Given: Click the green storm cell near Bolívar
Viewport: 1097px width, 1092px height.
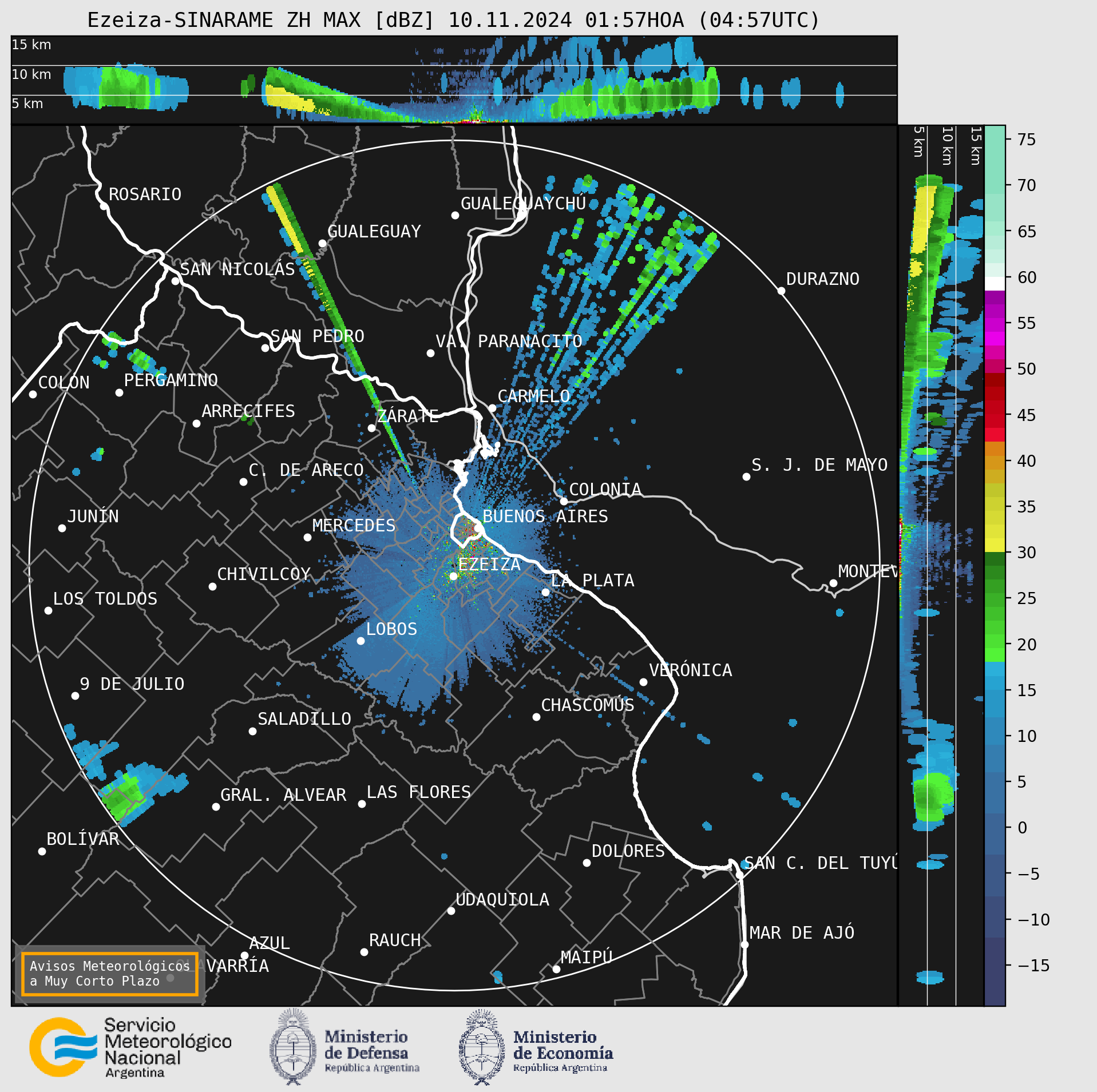Looking at the screenshot, I should pyautogui.click(x=124, y=797).
